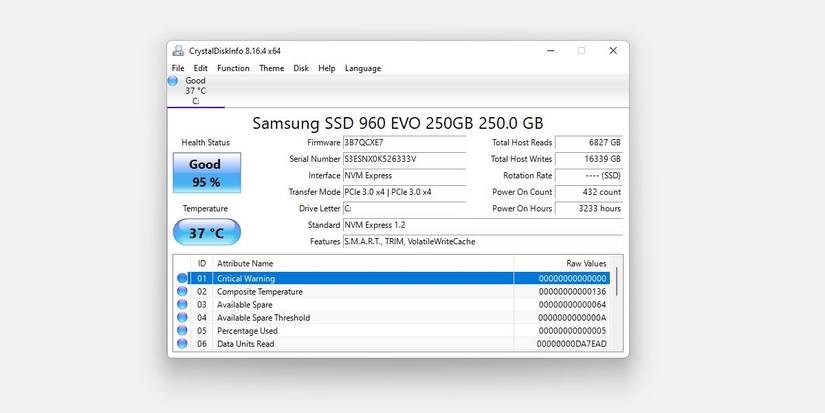Click Samsung SSD 960 EVO model title
Image resolution: width=825 pixels, height=413 pixels.
coord(398,123)
